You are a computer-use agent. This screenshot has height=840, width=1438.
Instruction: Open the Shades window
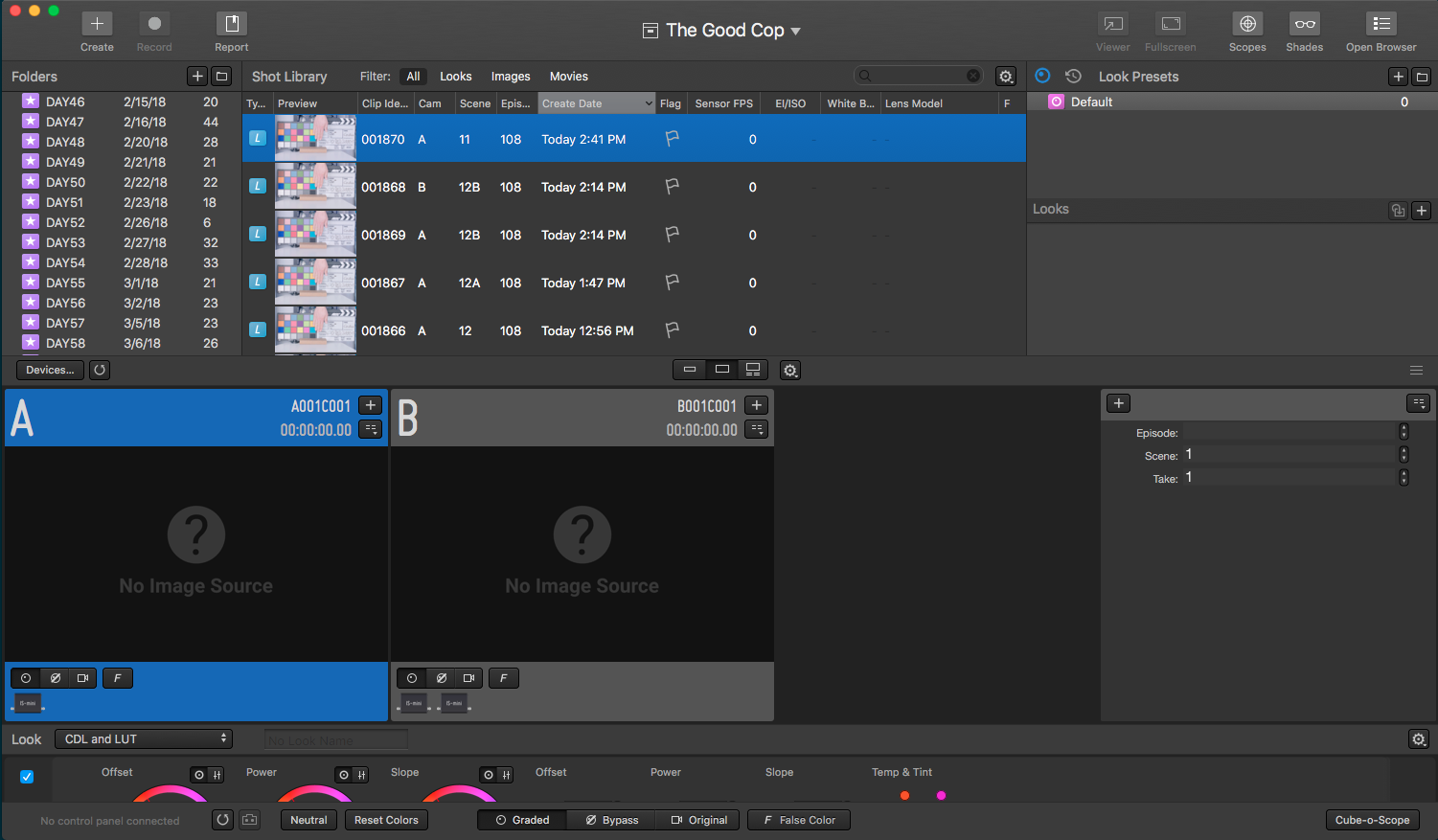(1304, 32)
